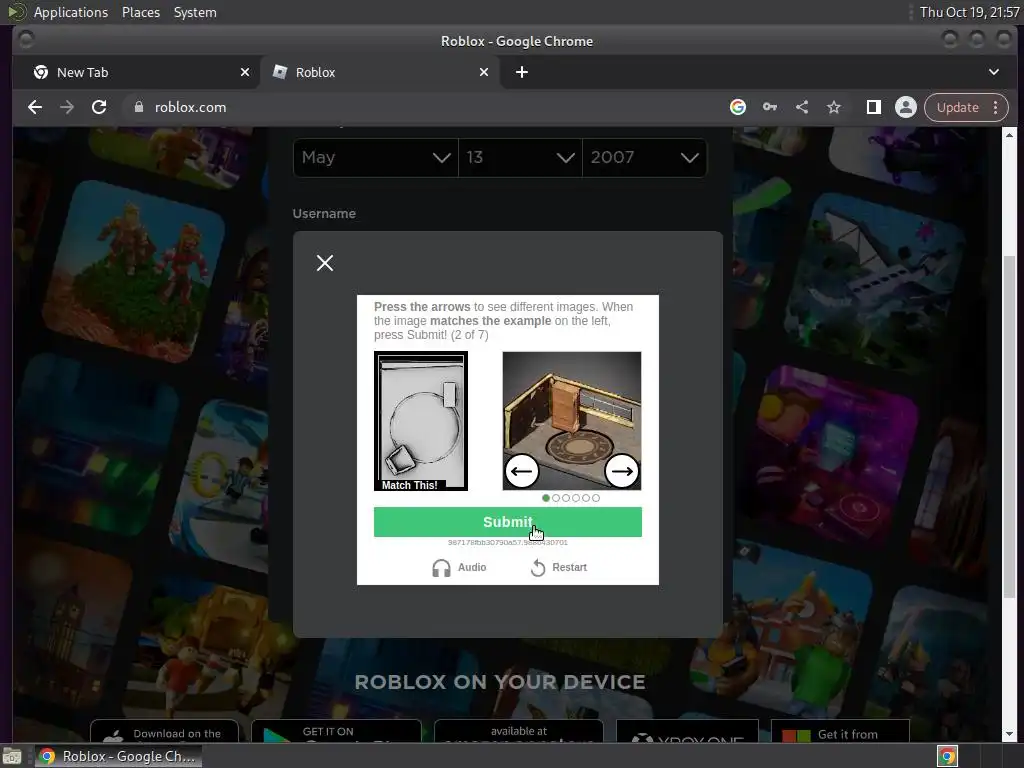Open the birthday month dropdown showing May
Screen dimensions: 1024x768
[376, 157]
